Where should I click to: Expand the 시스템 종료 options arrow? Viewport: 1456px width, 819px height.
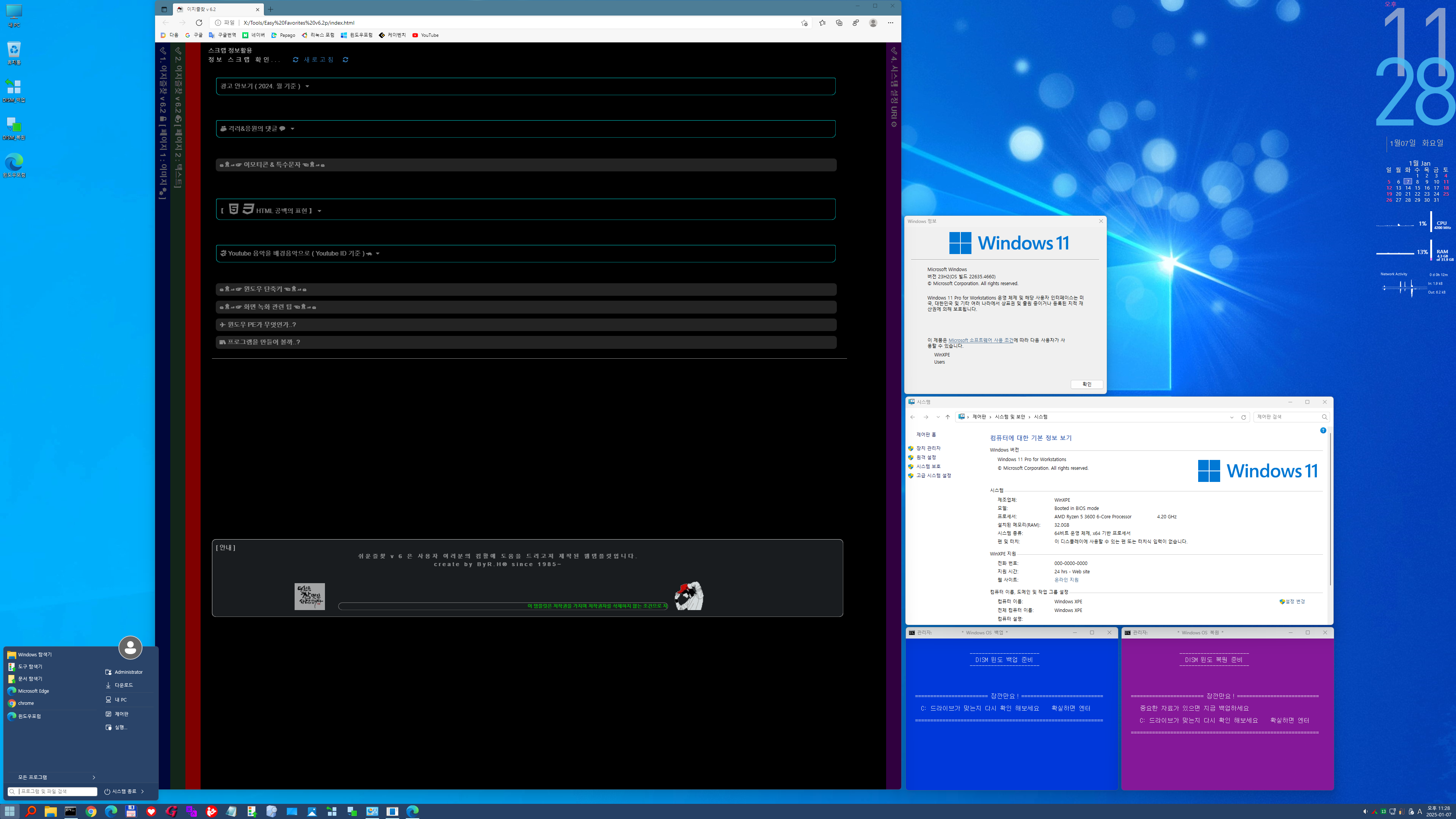click(x=143, y=791)
